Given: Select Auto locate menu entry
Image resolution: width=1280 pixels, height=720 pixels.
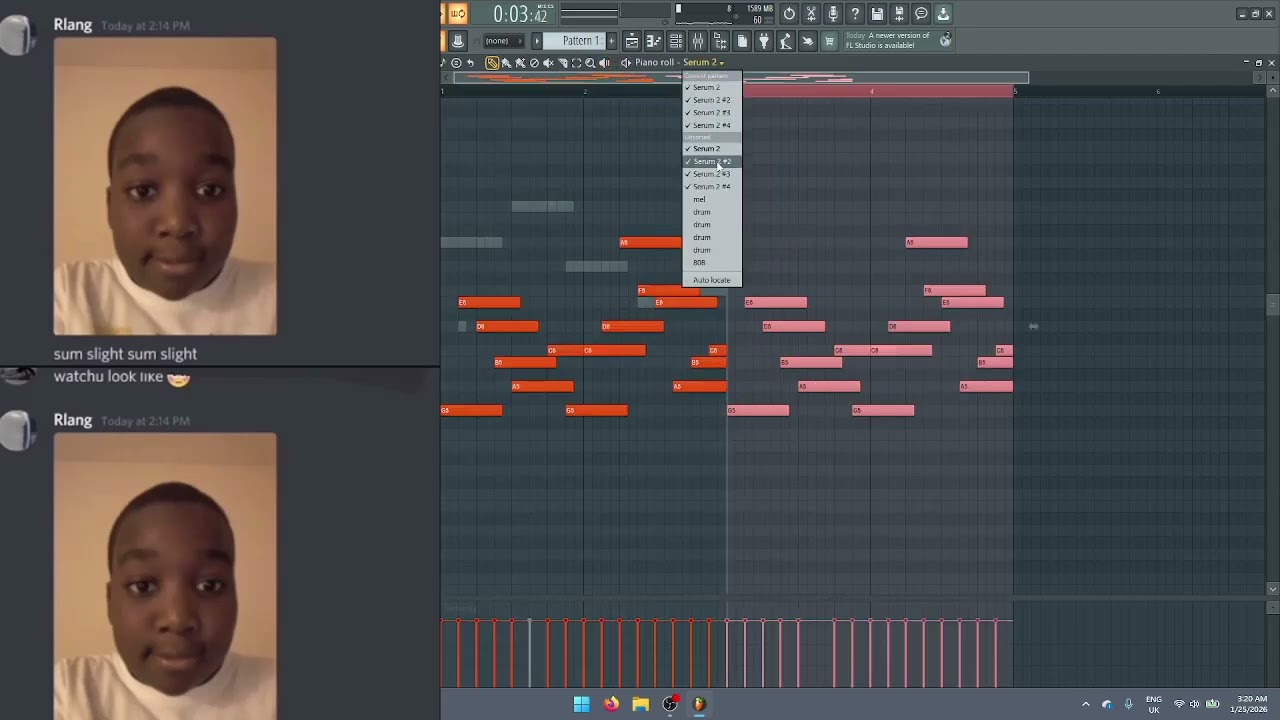Looking at the screenshot, I should click(x=712, y=280).
